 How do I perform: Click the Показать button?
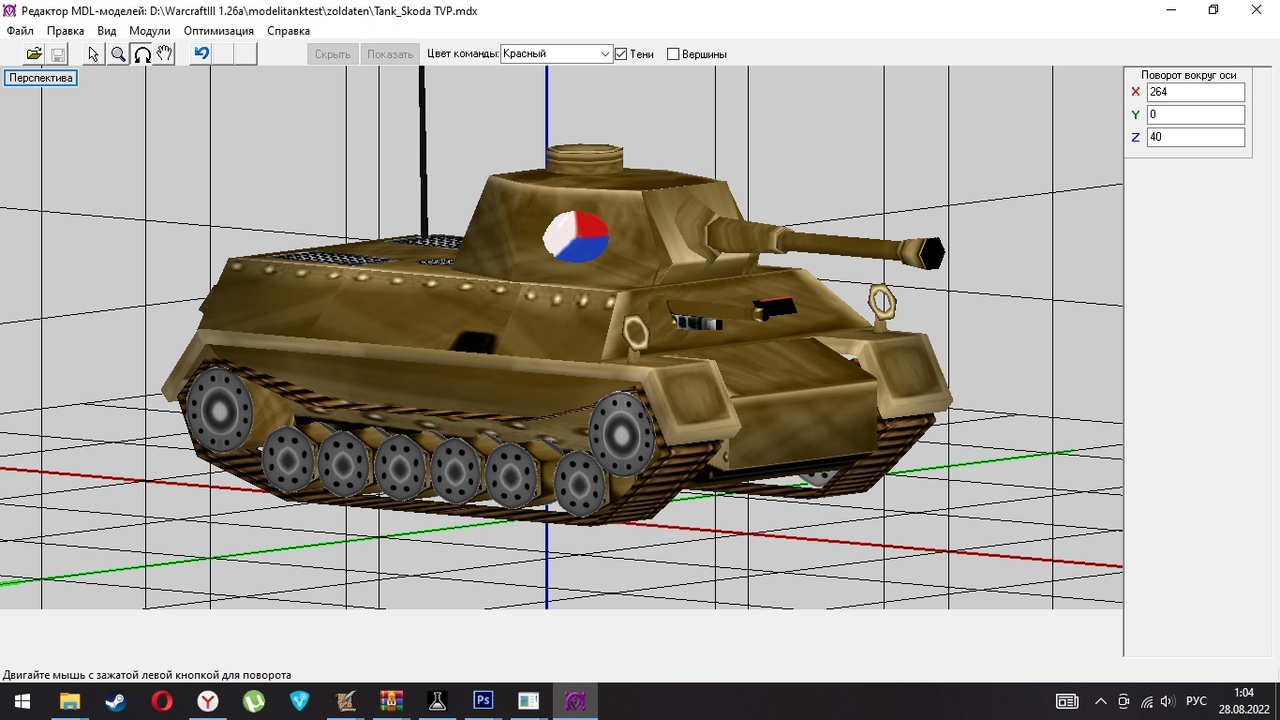(390, 54)
